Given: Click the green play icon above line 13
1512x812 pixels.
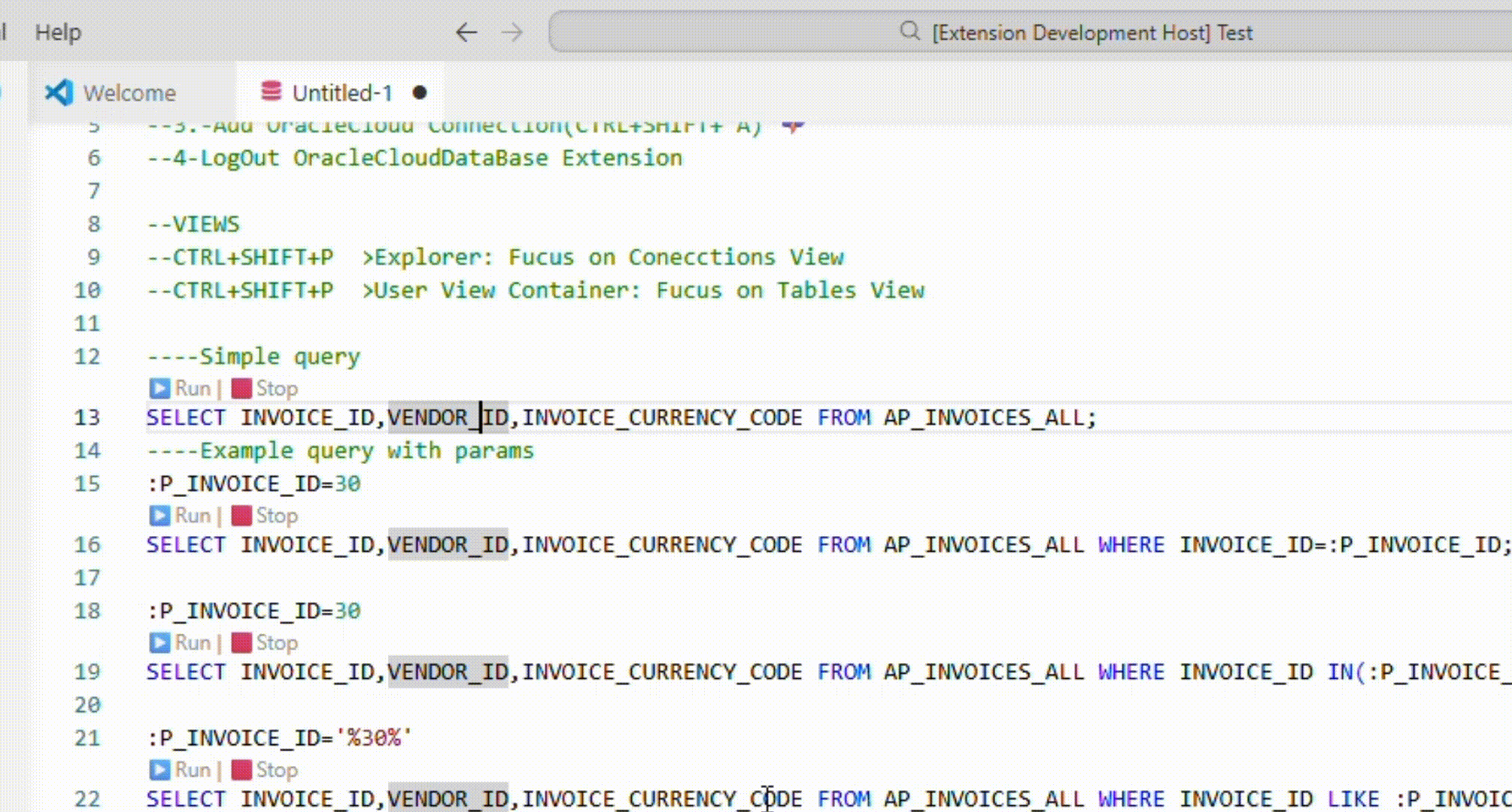Looking at the screenshot, I should point(159,388).
